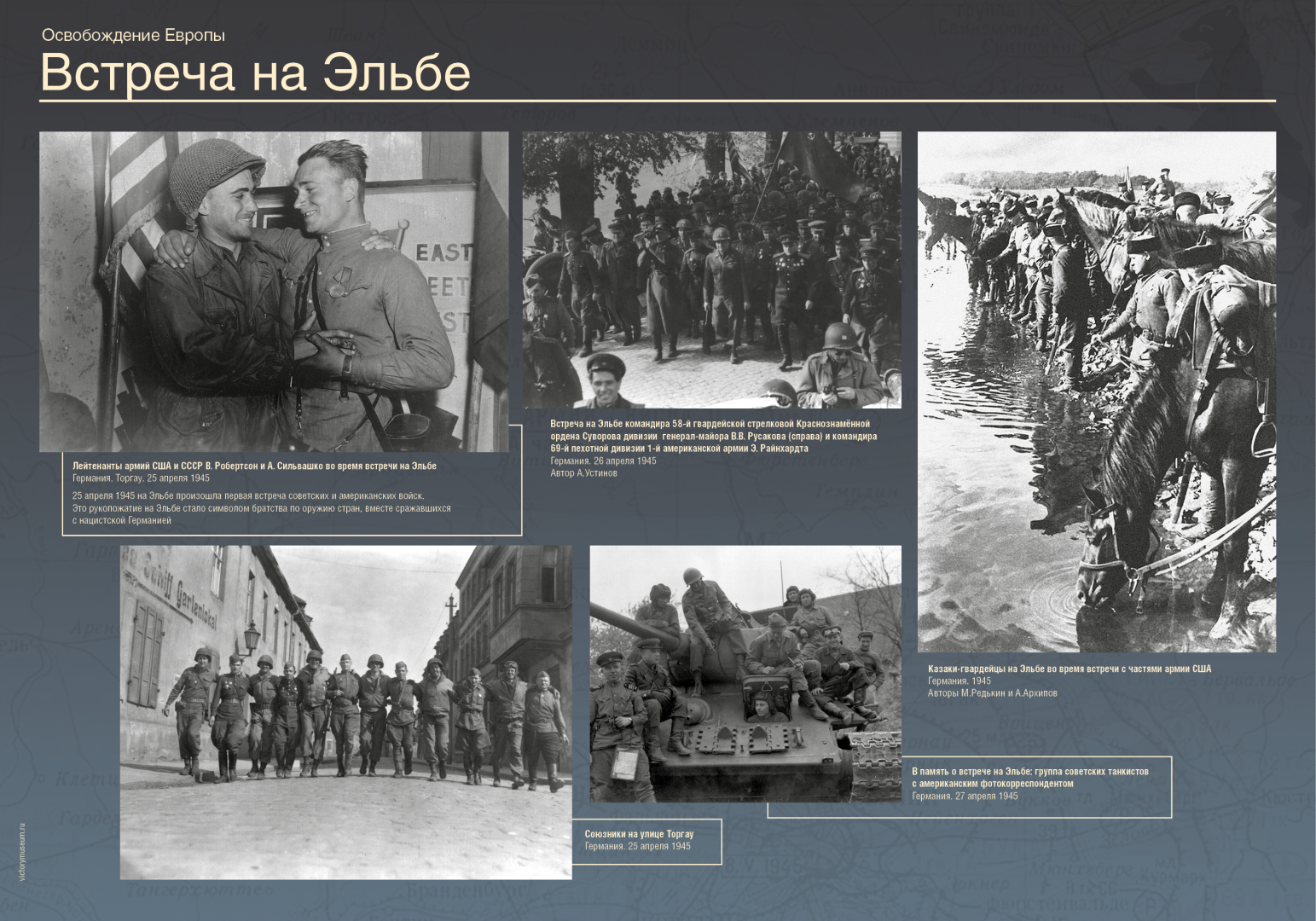The height and width of the screenshot is (921, 1316).
Task: Open the photo of allies walking arm-in-arm
Action: [345, 712]
